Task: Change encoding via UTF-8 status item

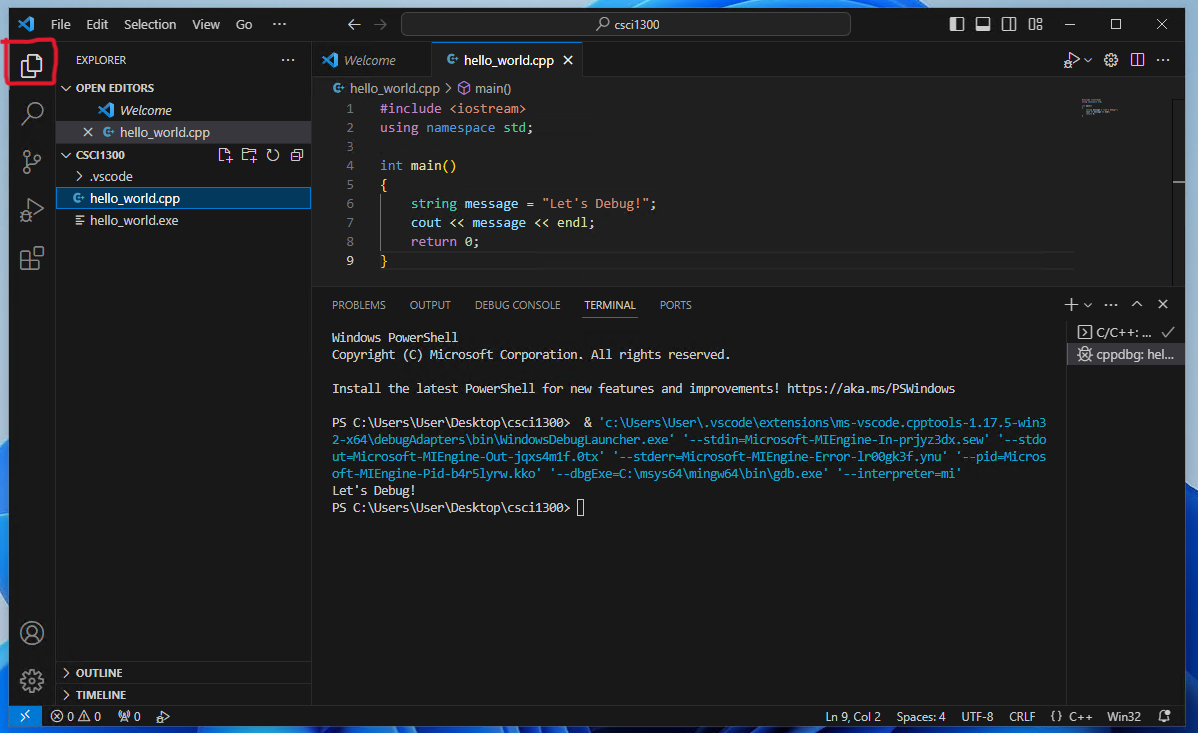Action: (977, 716)
